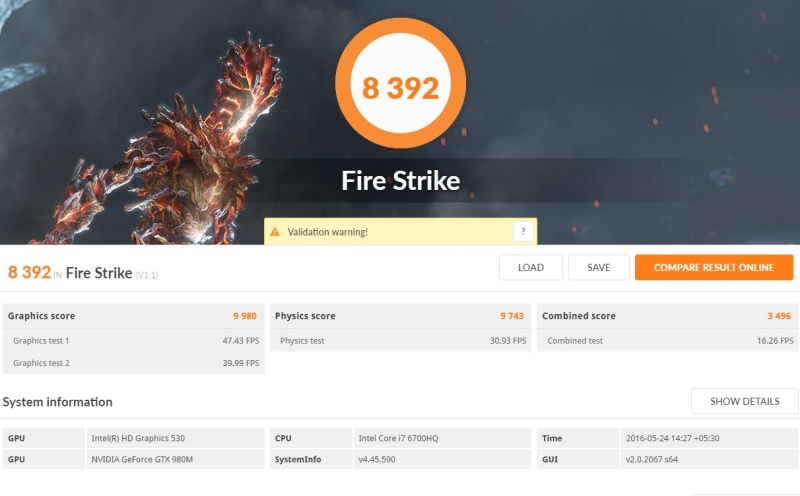Click Intel Core i7 6700HQ entry
The height and width of the screenshot is (496, 800).
(x=398, y=438)
